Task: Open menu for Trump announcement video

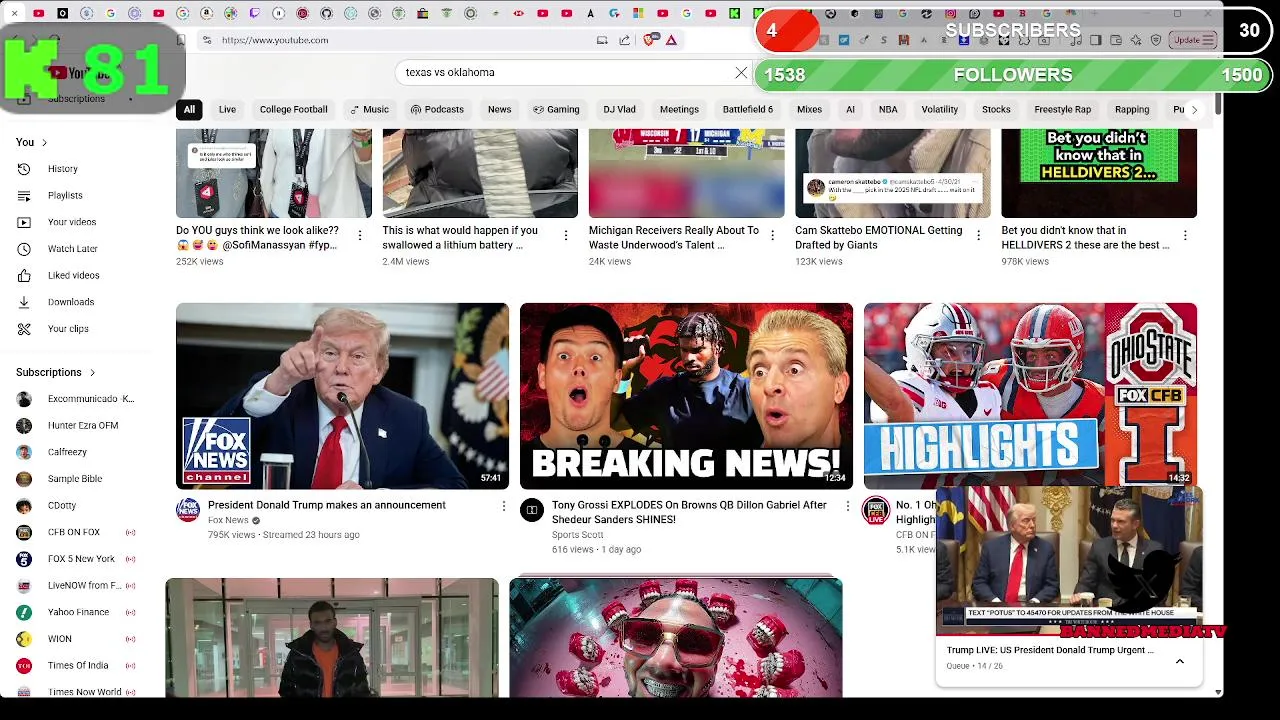Action: (503, 507)
